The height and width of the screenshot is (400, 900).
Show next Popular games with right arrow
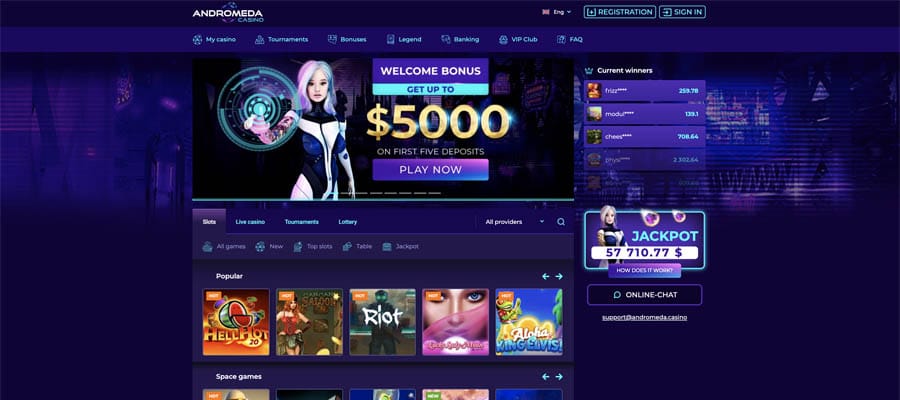559,276
